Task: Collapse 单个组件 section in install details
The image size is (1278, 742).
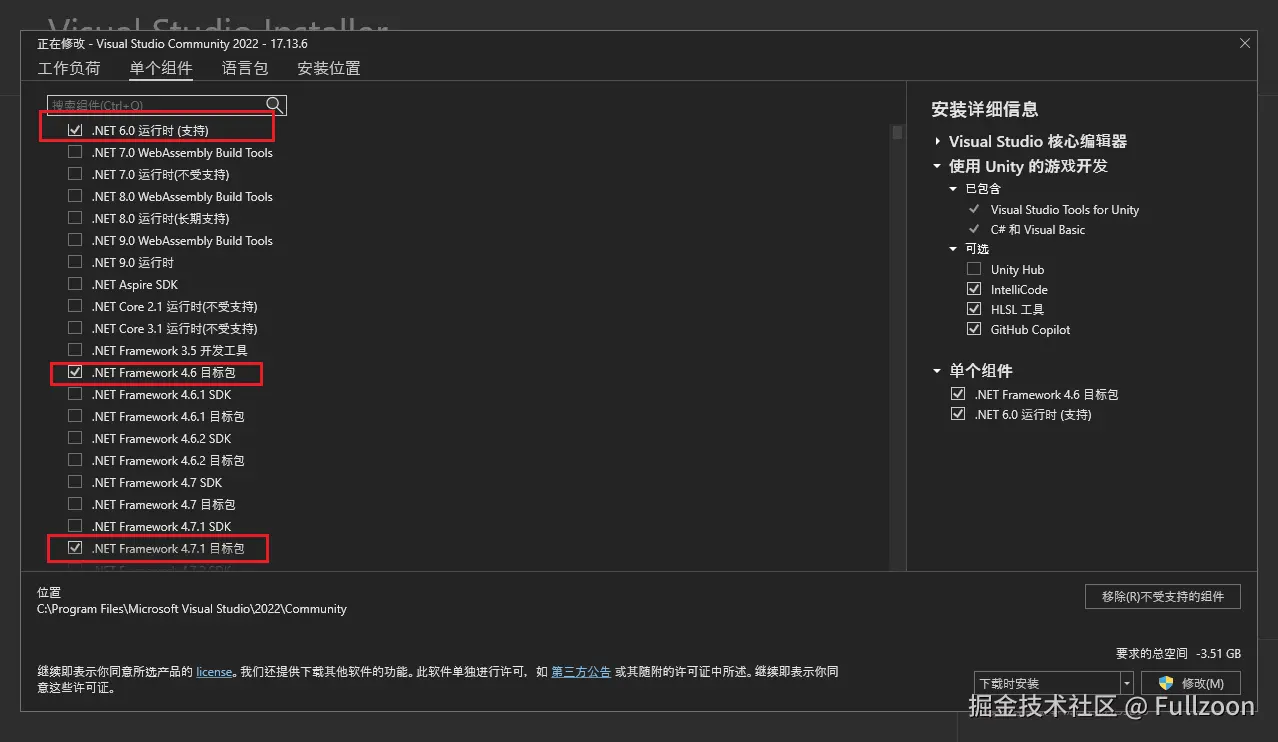Action: click(x=938, y=371)
